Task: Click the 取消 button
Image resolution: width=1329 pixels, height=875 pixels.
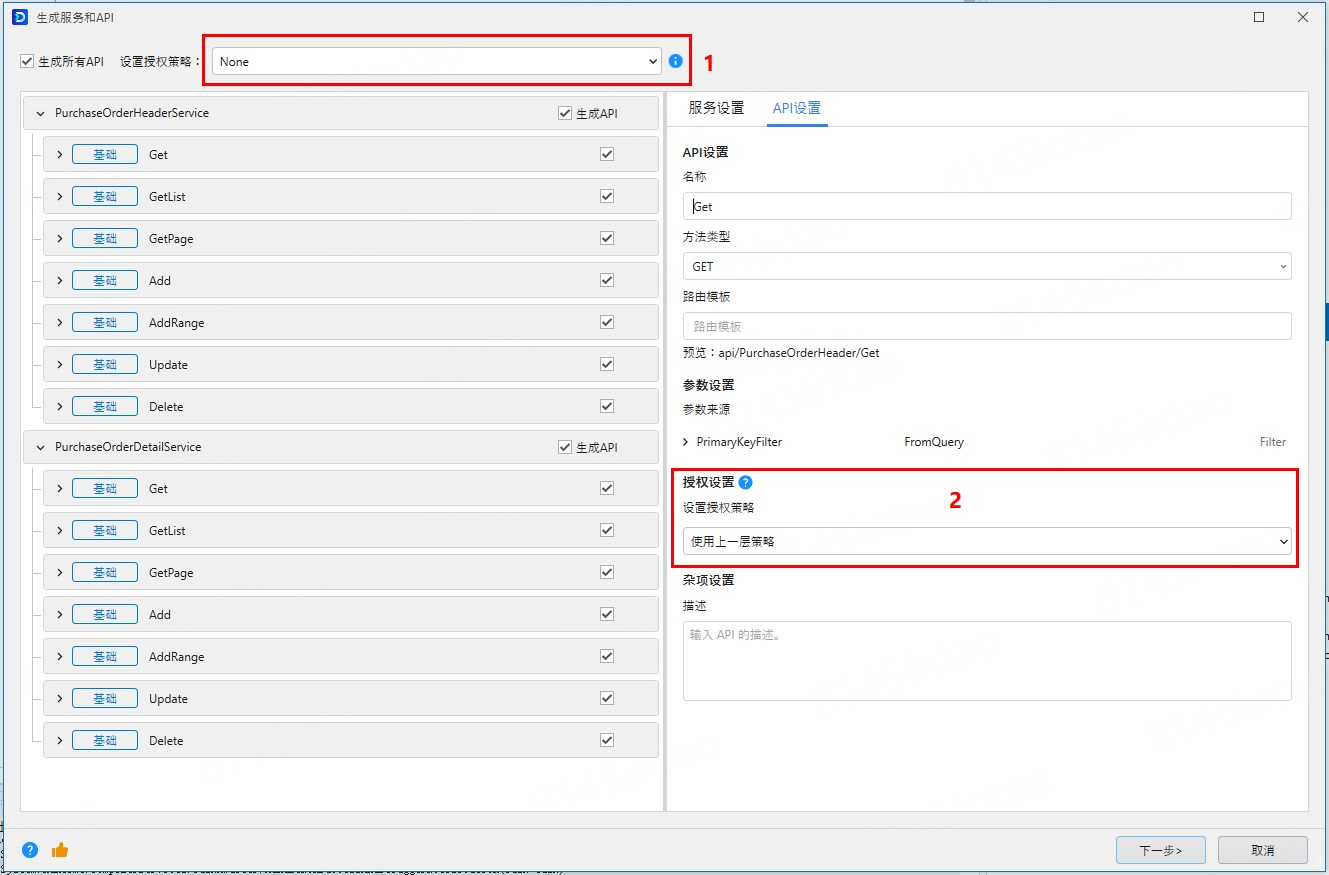Action: [1262, 850]
